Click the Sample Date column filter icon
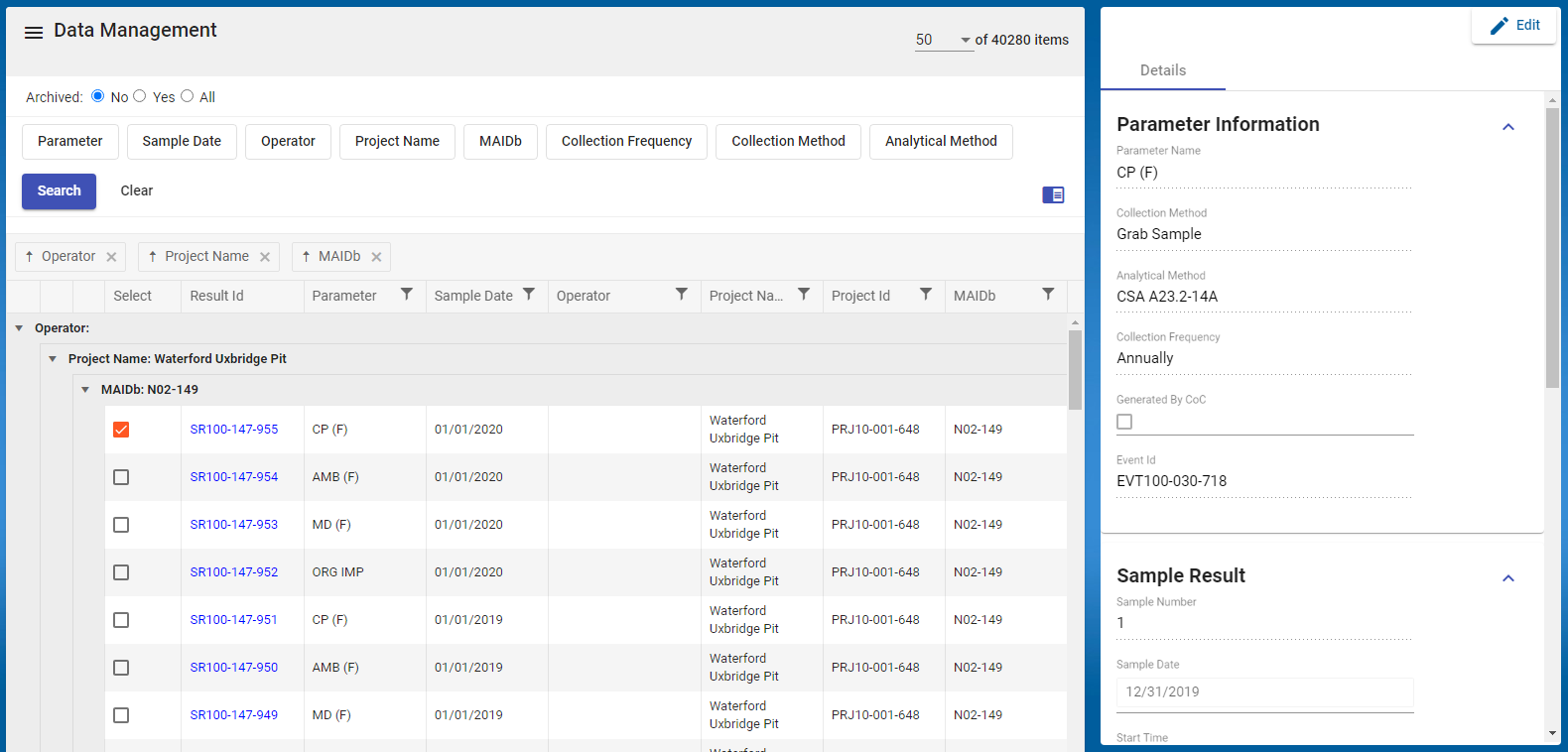The width and height of the screenshot is (1568, 752). [x=529, y=295]
